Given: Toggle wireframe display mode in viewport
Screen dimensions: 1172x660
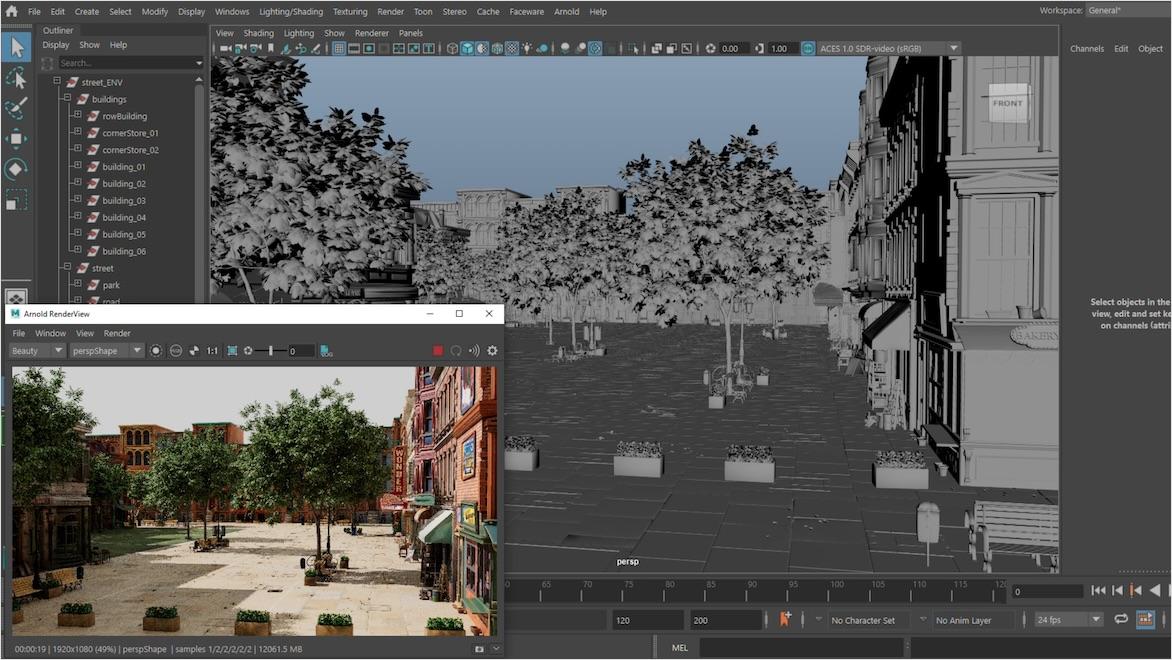Looking at the screenshot, I should pyautogui.click(x=452, y=47).
